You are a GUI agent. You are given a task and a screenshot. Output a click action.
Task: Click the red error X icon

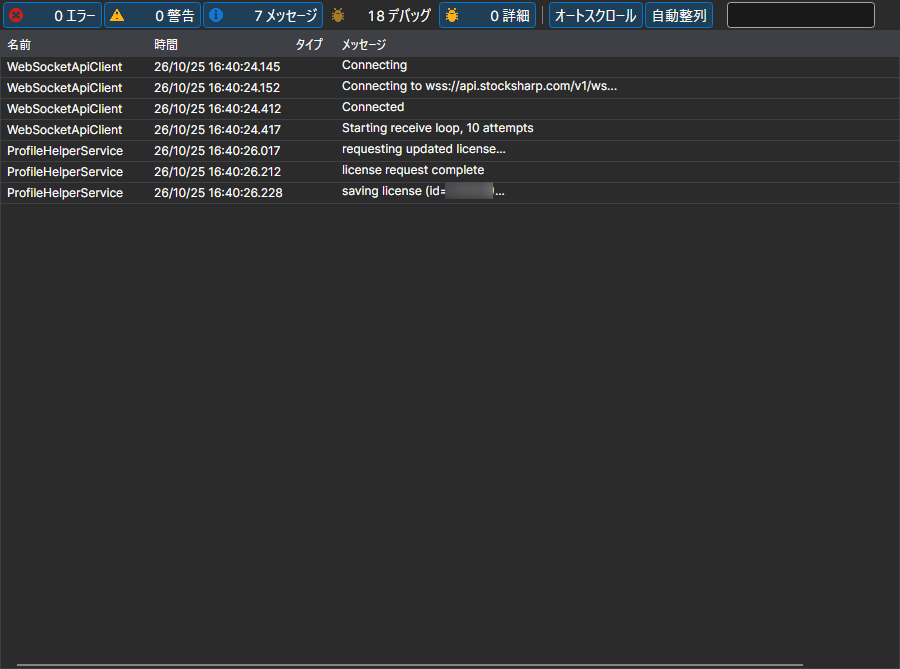(16, 15)
